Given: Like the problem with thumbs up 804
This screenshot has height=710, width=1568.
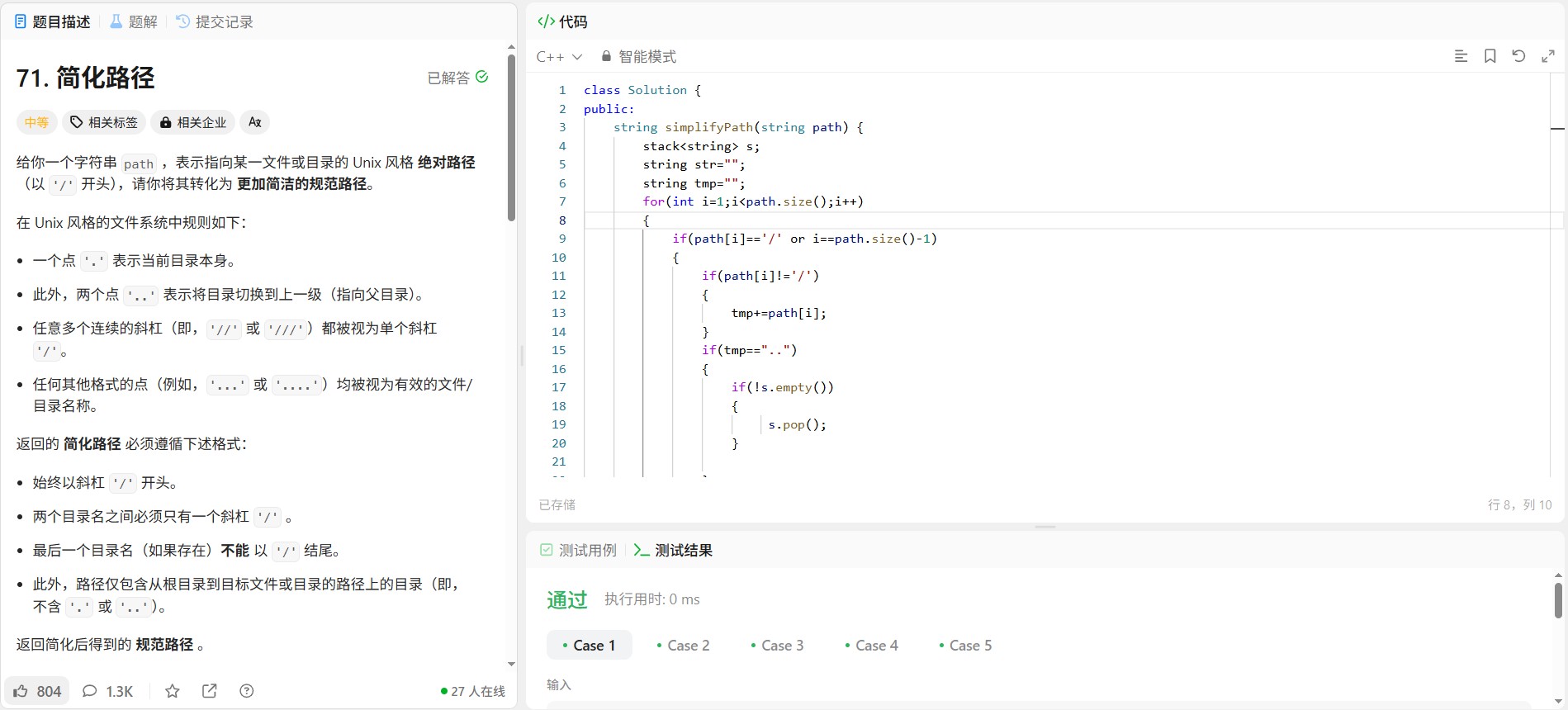Looking at the screenshot, I should click(x=37, y=691).
